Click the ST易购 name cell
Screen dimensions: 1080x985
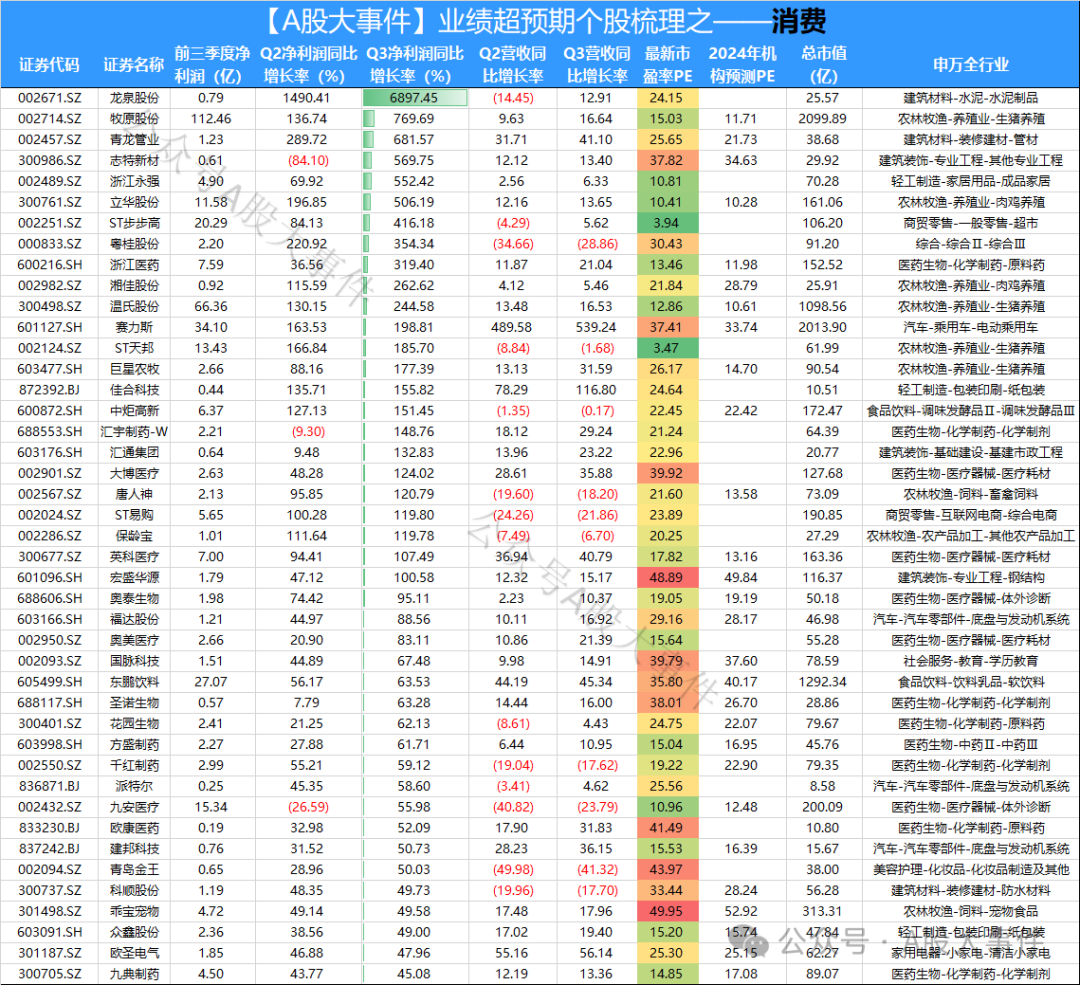point(134,515)
